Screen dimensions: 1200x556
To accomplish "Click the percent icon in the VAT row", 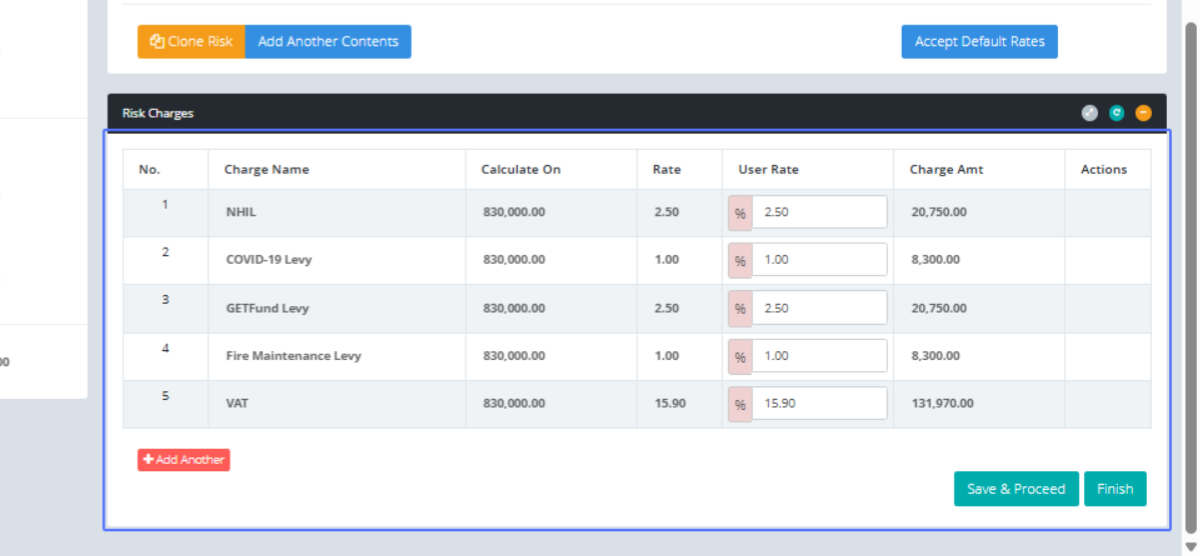I will (740, 404).
